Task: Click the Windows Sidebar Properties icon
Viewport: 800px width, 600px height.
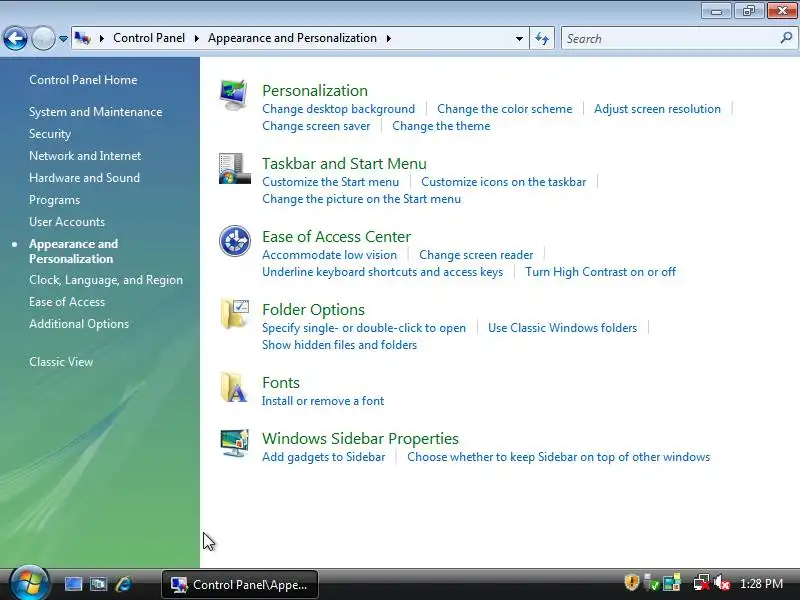Action: [x=235, y=443]
